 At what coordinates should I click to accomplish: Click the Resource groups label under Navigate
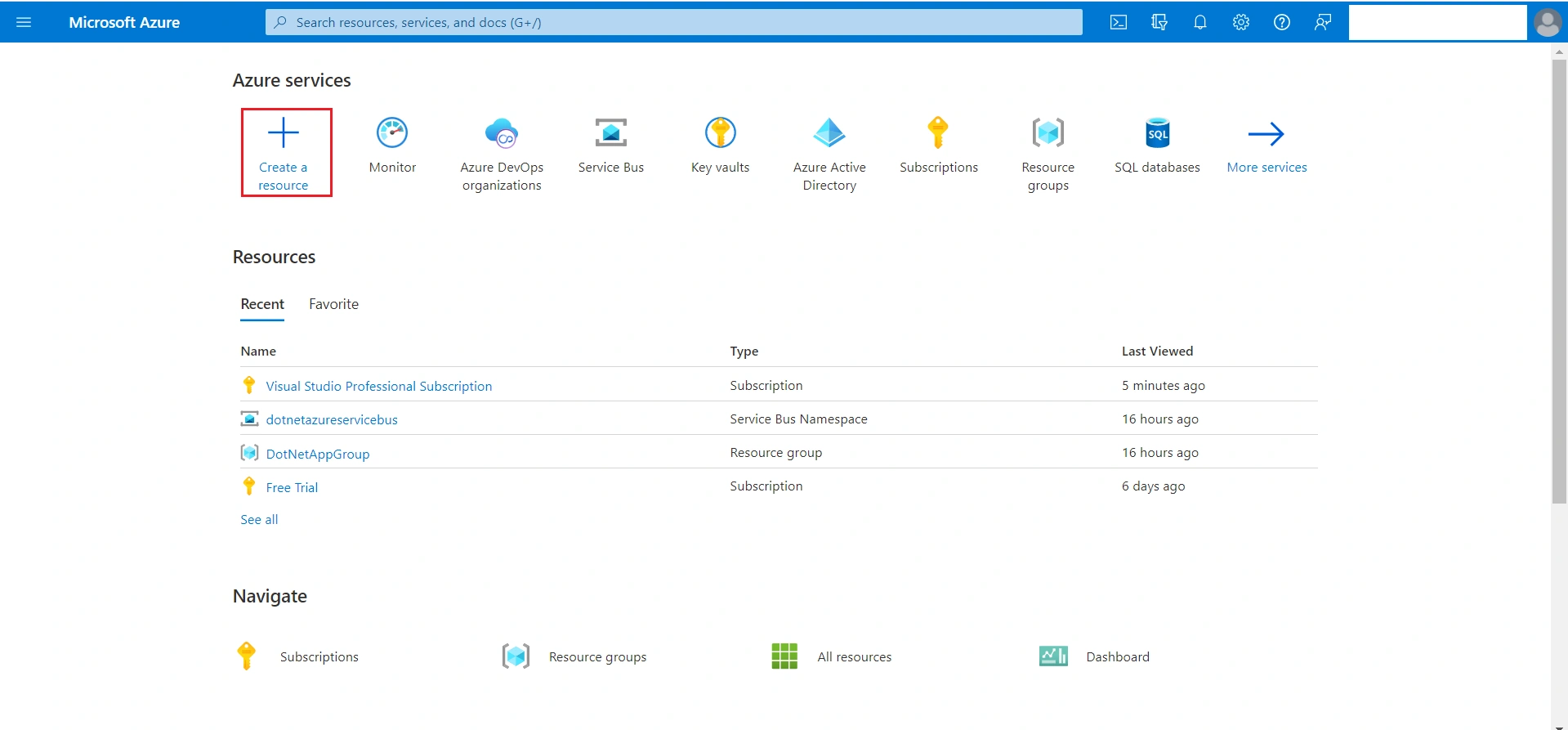pyautogui.click(x=597, y=656)
